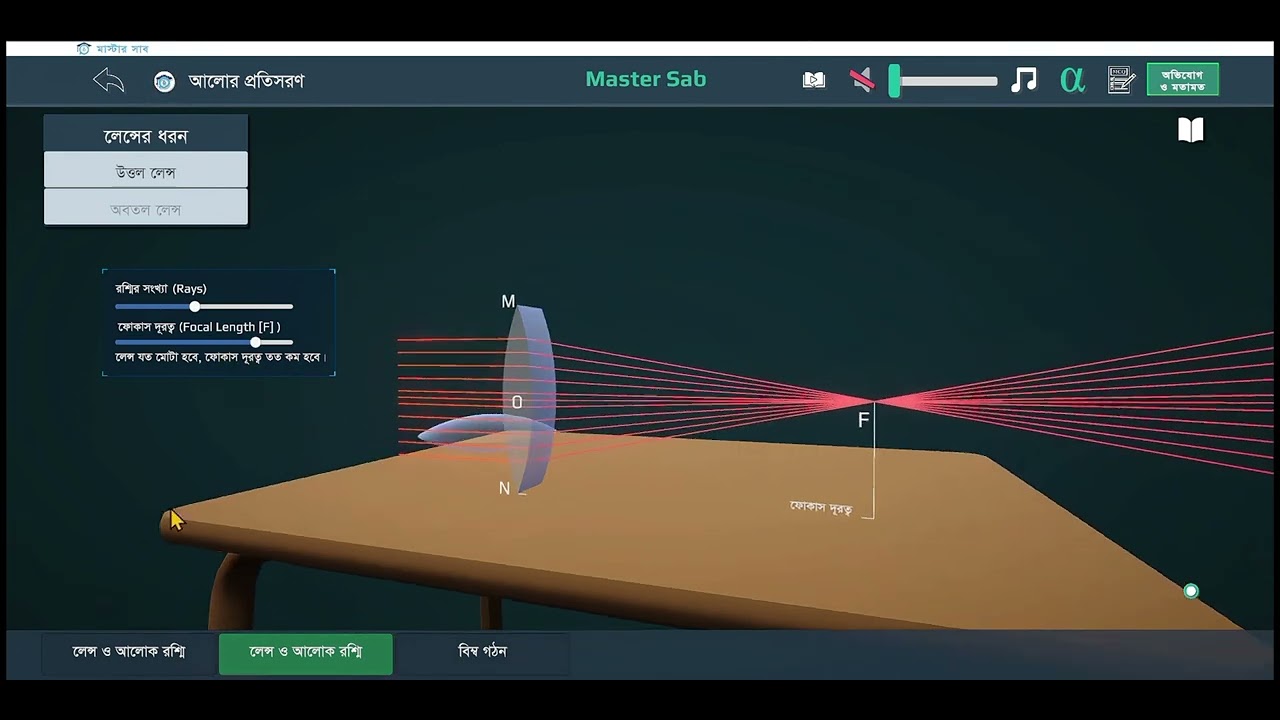Click the optical center label O
This screenshot has width=1280, height=720.
(x=517, y=402)
